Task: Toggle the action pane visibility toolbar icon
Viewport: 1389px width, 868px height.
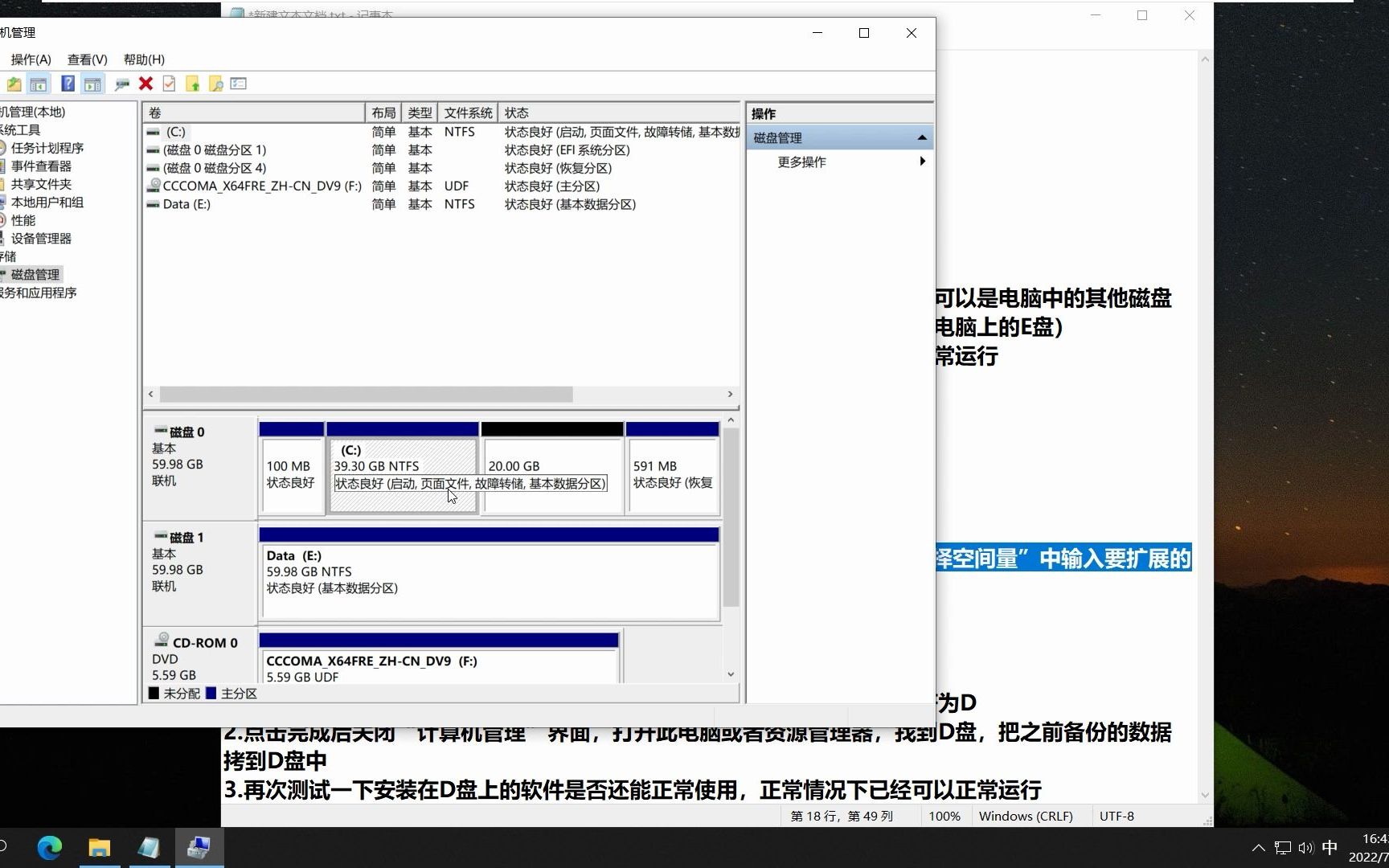Action: (93, 83)
